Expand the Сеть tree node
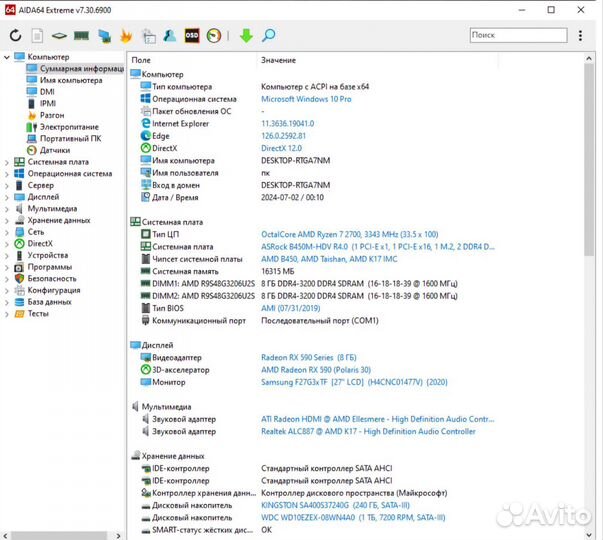Screen dimensions: 603x540 [x=7, y=233]
